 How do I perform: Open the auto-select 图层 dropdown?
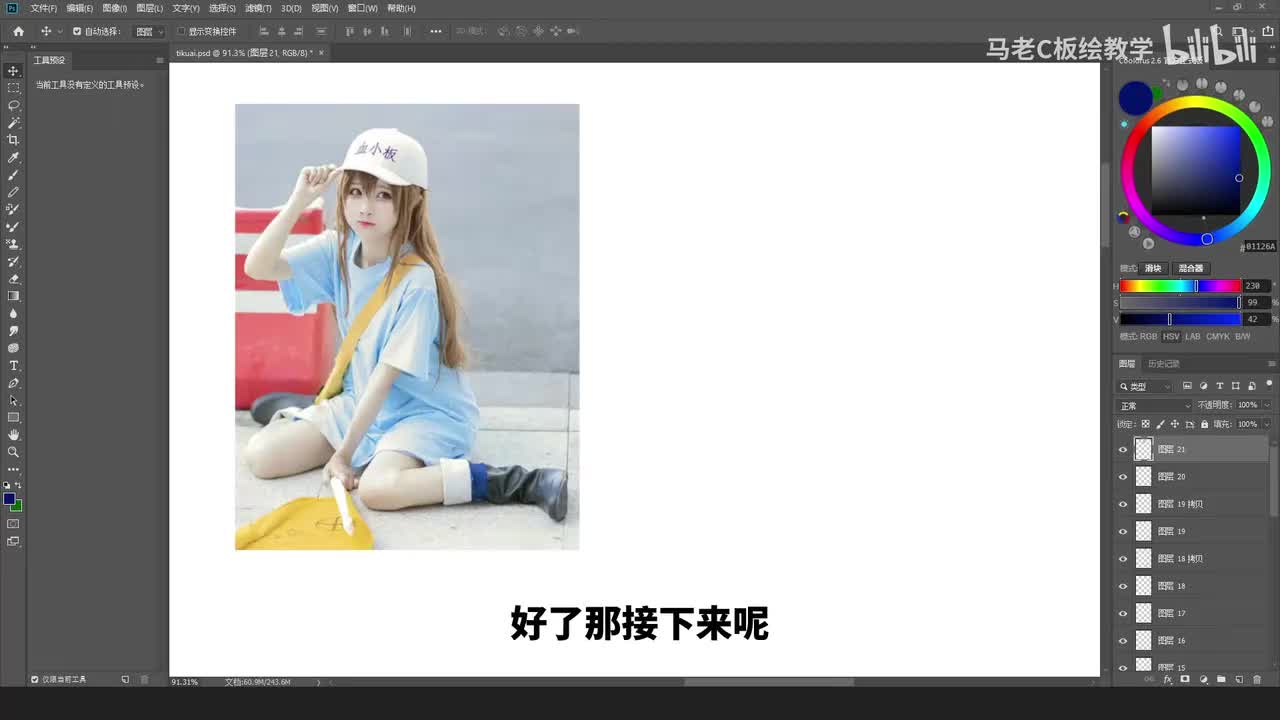click(x=149, y=31)
